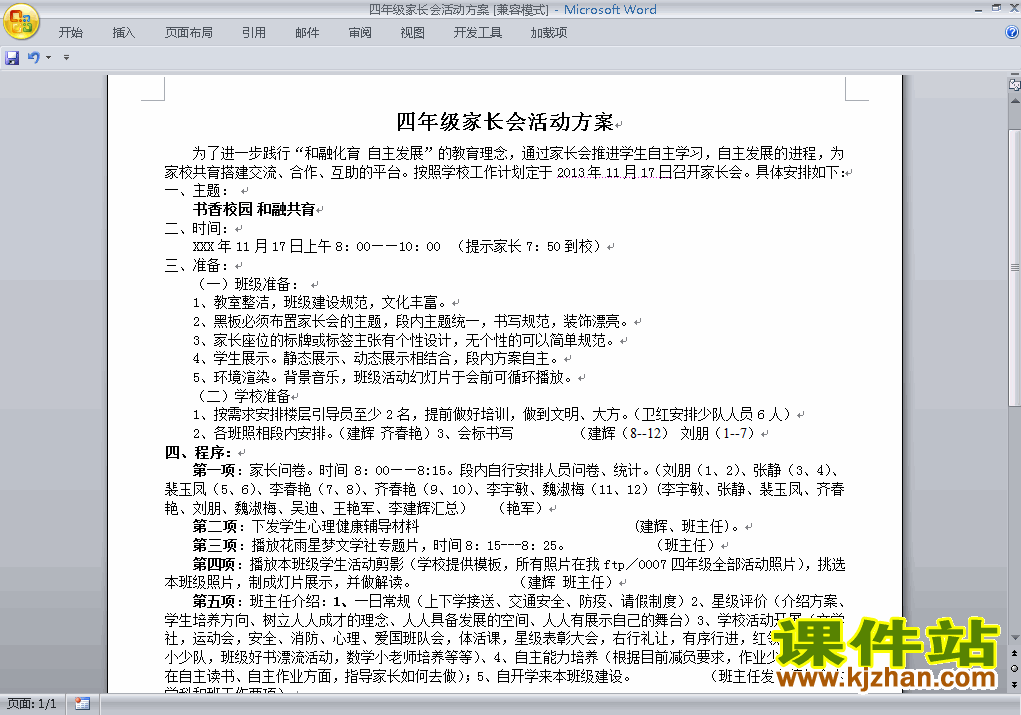The height and width of the screenshot is (715, 1021).
Task: Open the Office Button menu
Action: [x=21, y=21]
